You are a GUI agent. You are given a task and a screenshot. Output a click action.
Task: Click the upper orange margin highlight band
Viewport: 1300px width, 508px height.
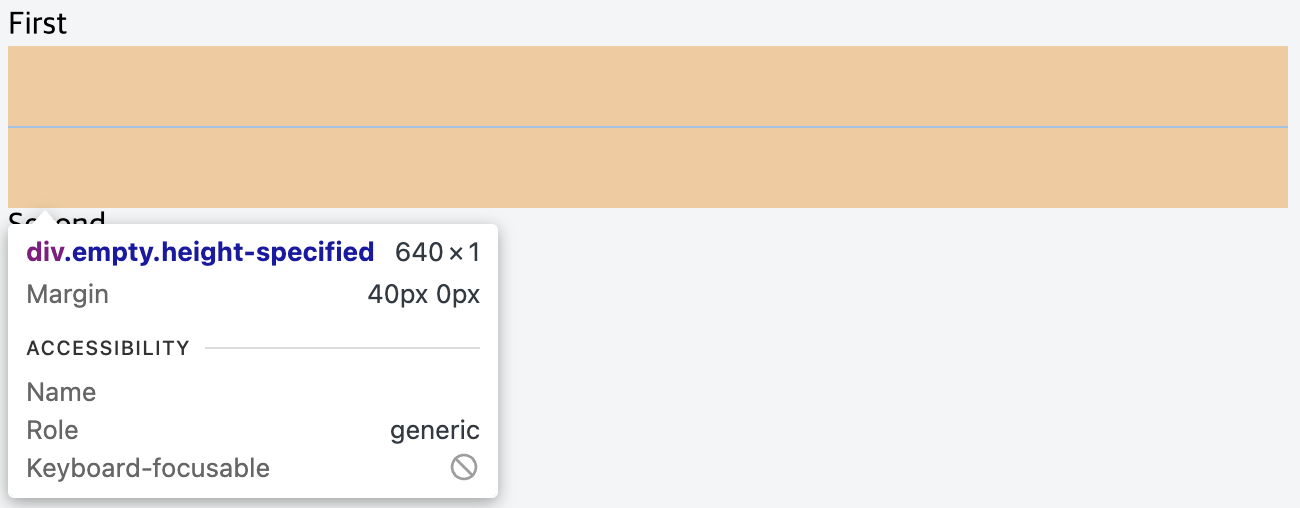pos(647,86)
